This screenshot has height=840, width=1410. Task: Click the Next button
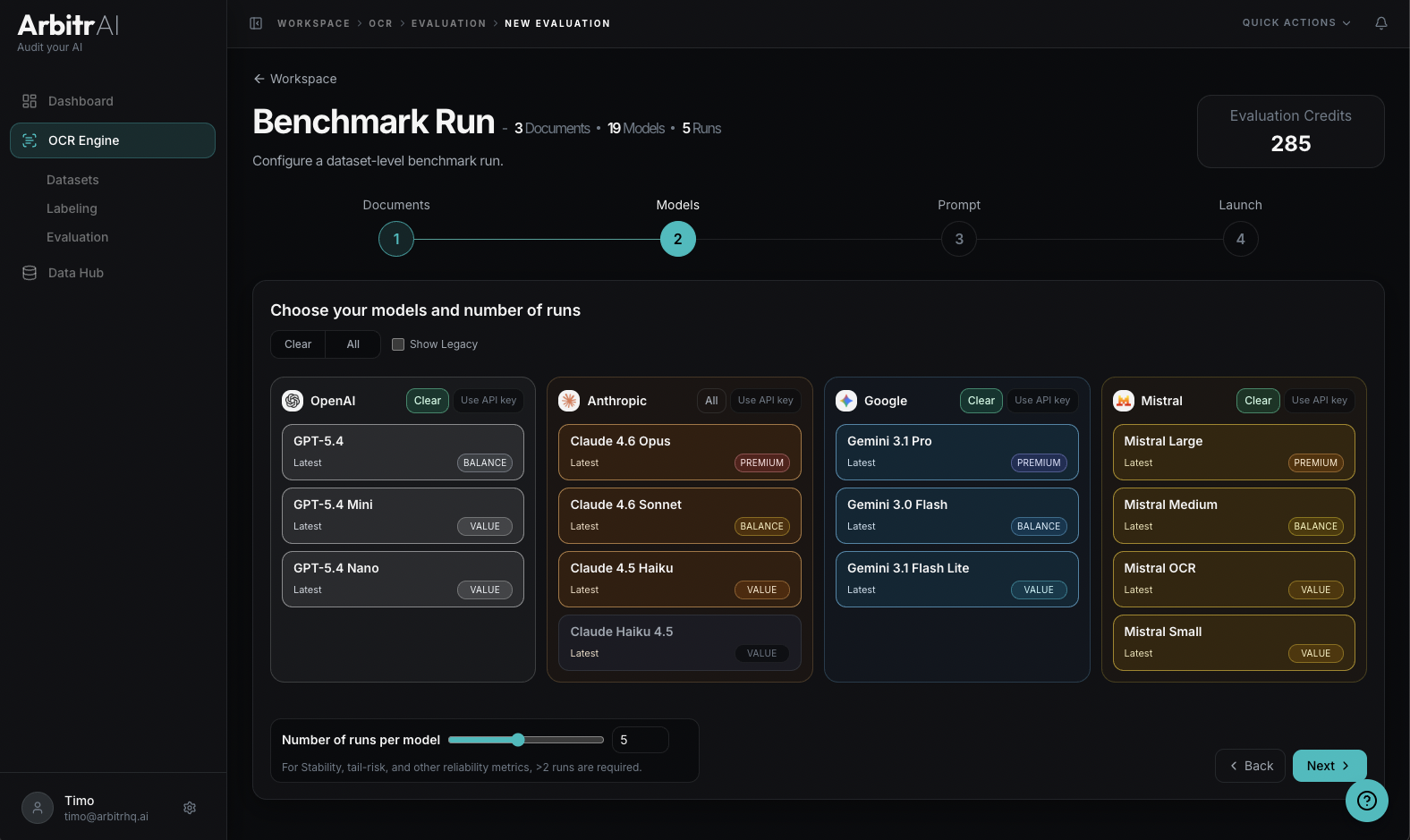pos(1329,766)
